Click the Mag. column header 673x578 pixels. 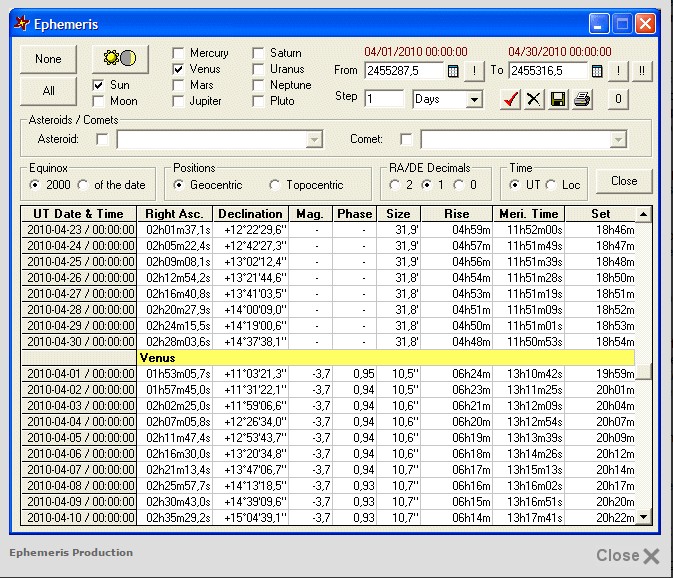click(x=310, y=214)
